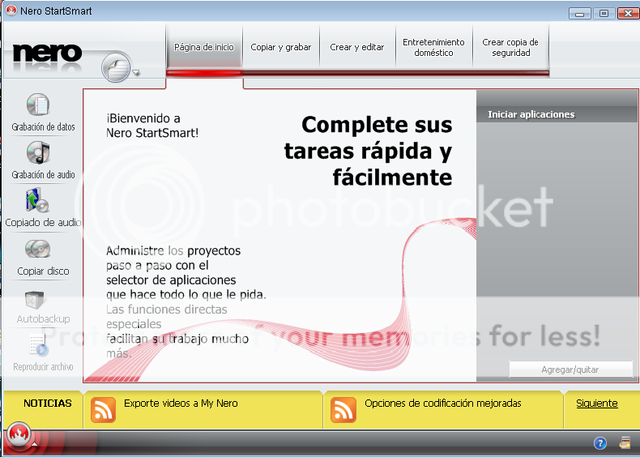This screenshot has width=640, height=457.
Task: Expand the arrow beside Nero flame button
Action: 33,442
